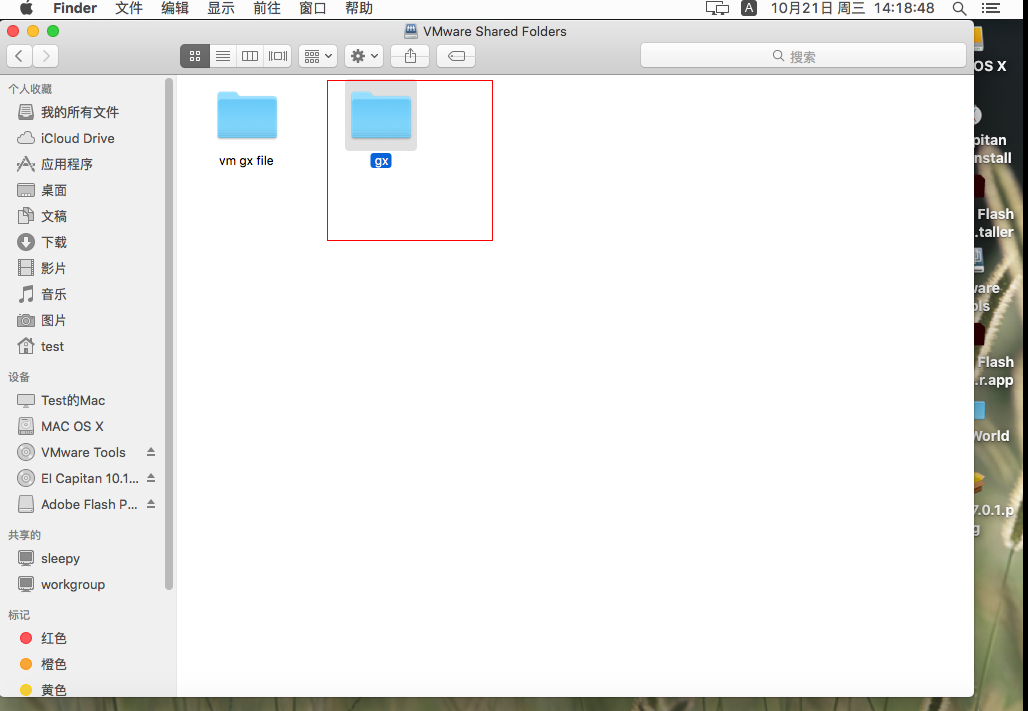Open 文稿 in sidebar

tap(41, 216)
